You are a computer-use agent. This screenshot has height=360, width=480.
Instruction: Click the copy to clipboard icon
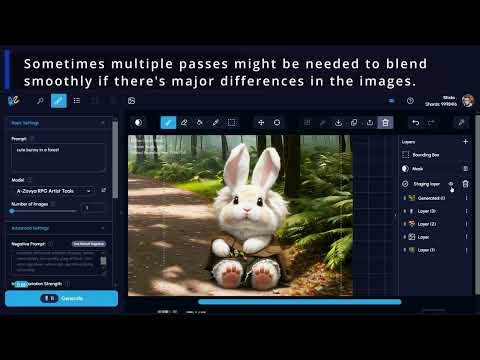point(354,123)
